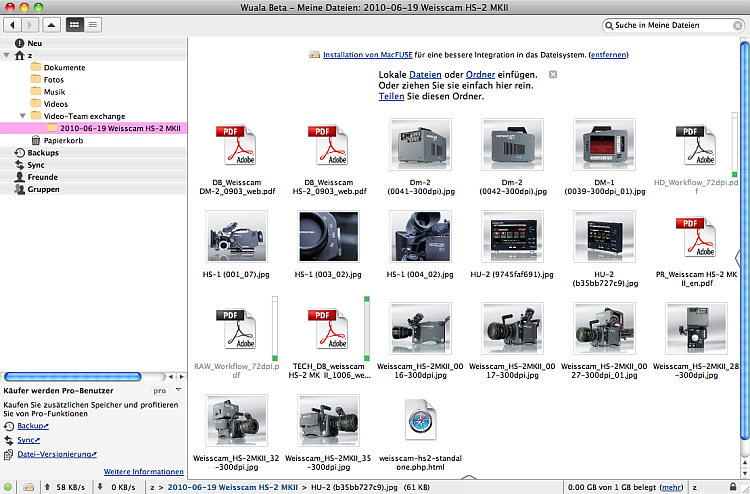
Task: Open the Musik folder
Action: pyautogui.click(x=47, y=92)
